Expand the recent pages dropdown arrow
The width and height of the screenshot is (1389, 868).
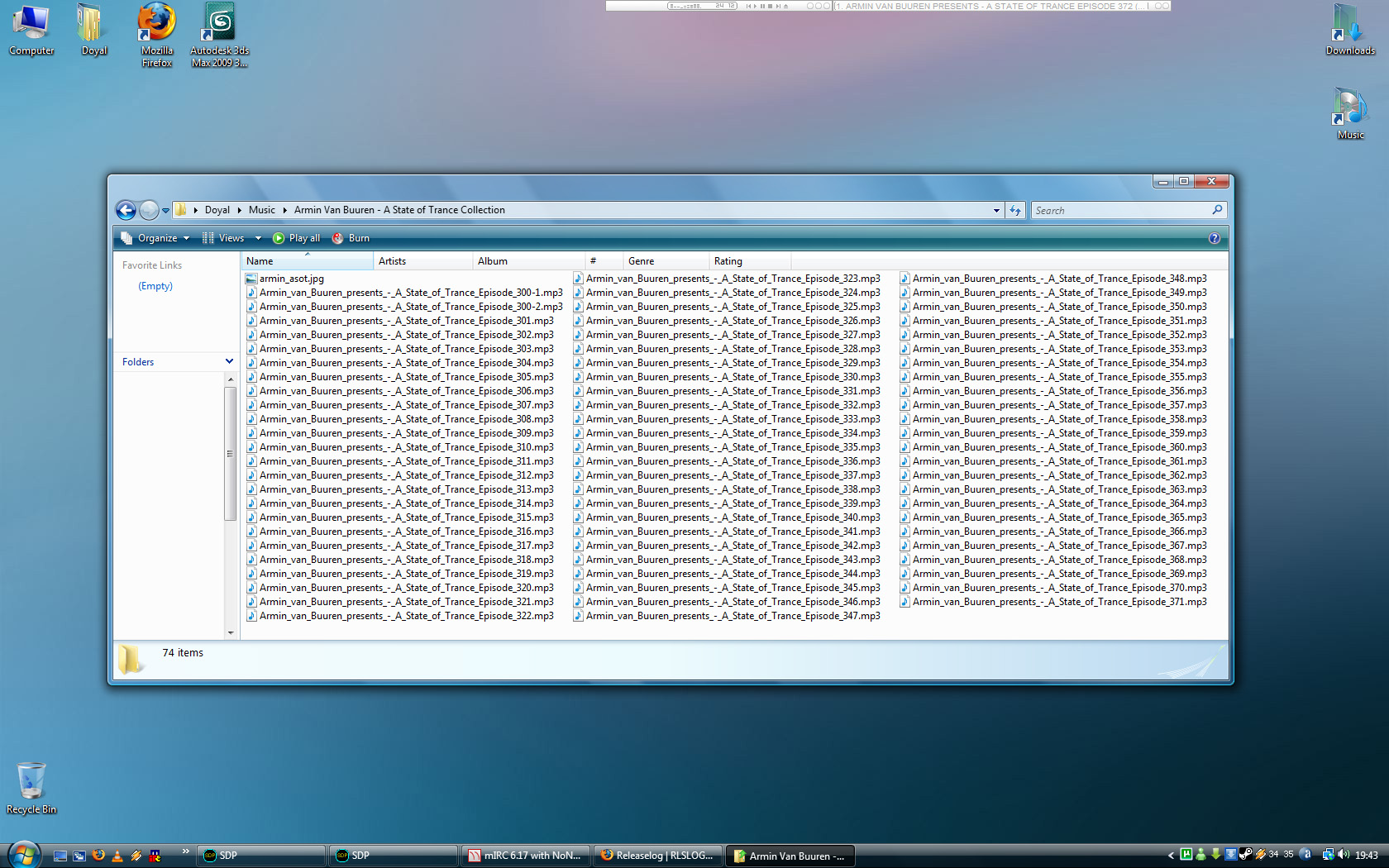[165, 211]
